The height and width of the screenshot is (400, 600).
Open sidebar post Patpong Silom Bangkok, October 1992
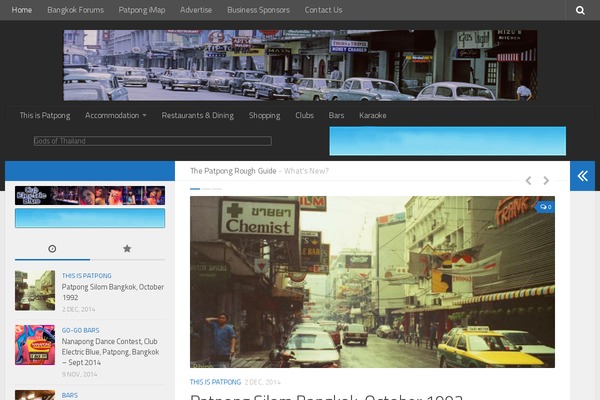pyautogui.click(x=112, y=292)
